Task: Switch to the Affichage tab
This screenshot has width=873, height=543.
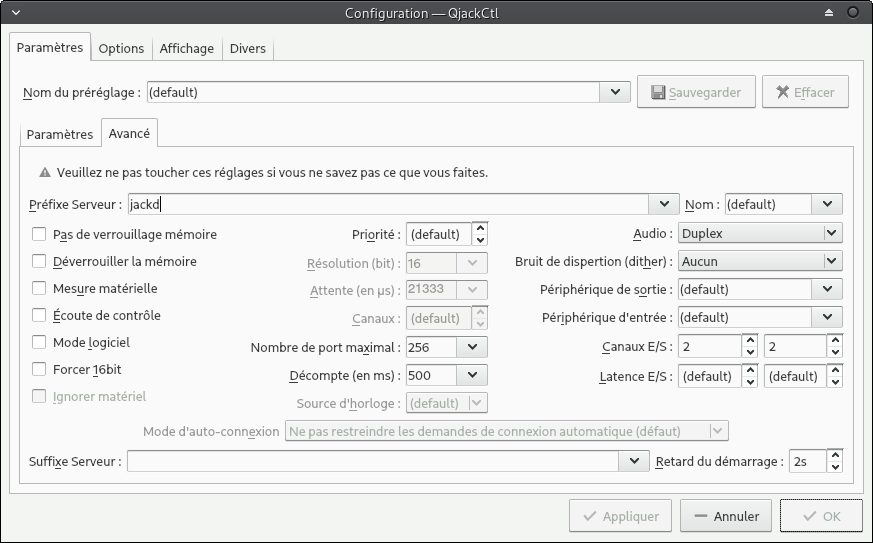Action: pos(187,49)
